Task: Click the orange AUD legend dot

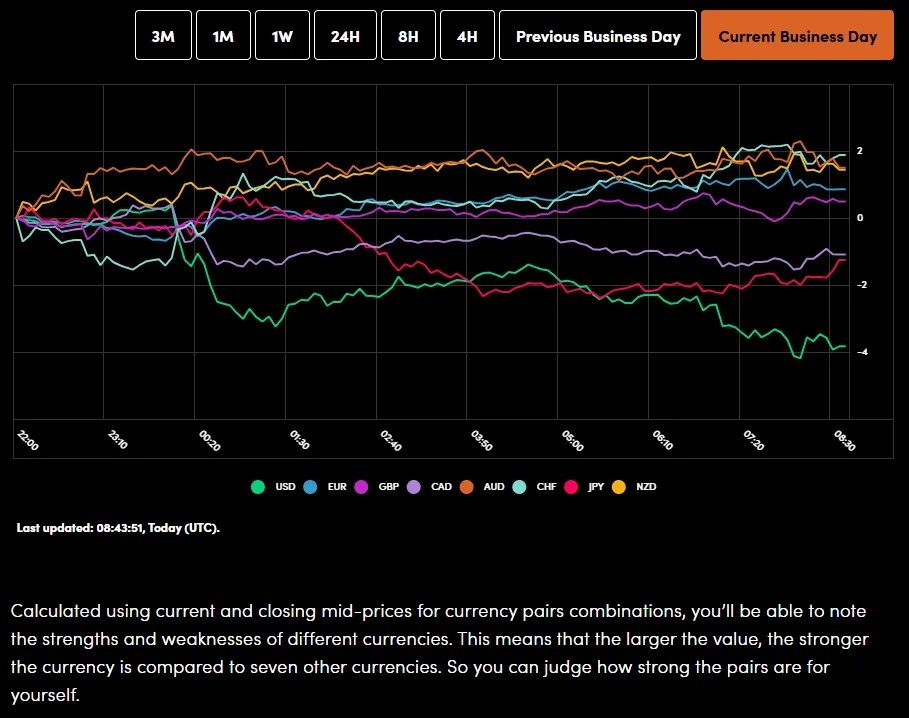Action: pos(466,487)
